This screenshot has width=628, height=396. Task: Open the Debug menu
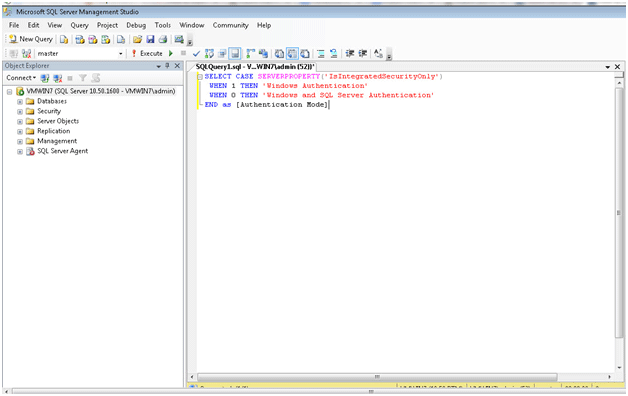click(x=136, y=25)
